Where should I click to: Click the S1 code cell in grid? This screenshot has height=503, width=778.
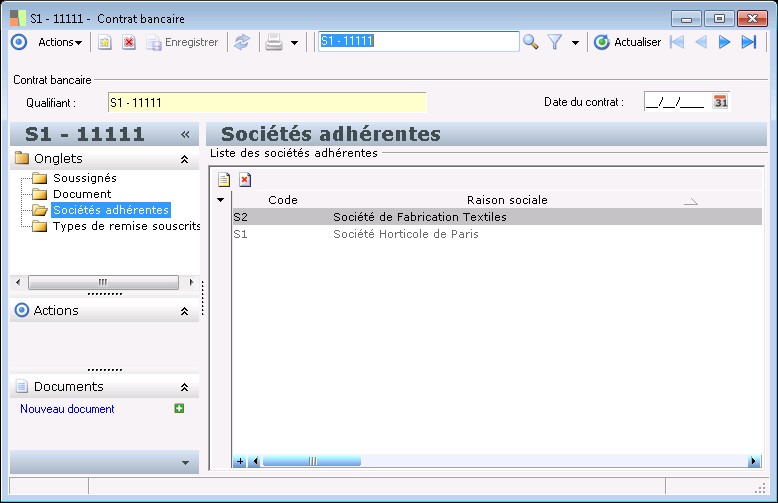[x=241, y=234]
